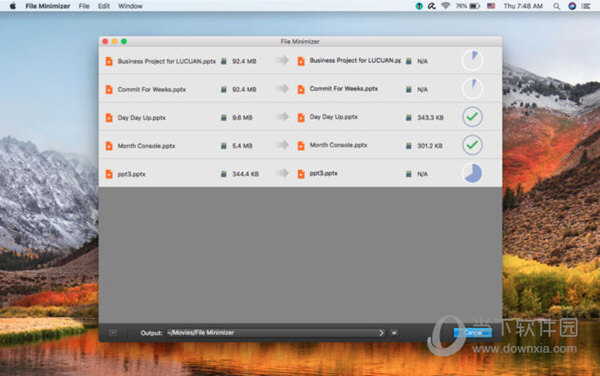
Task: Click the Wi-Fi status icon
Action: pos(445,6)
